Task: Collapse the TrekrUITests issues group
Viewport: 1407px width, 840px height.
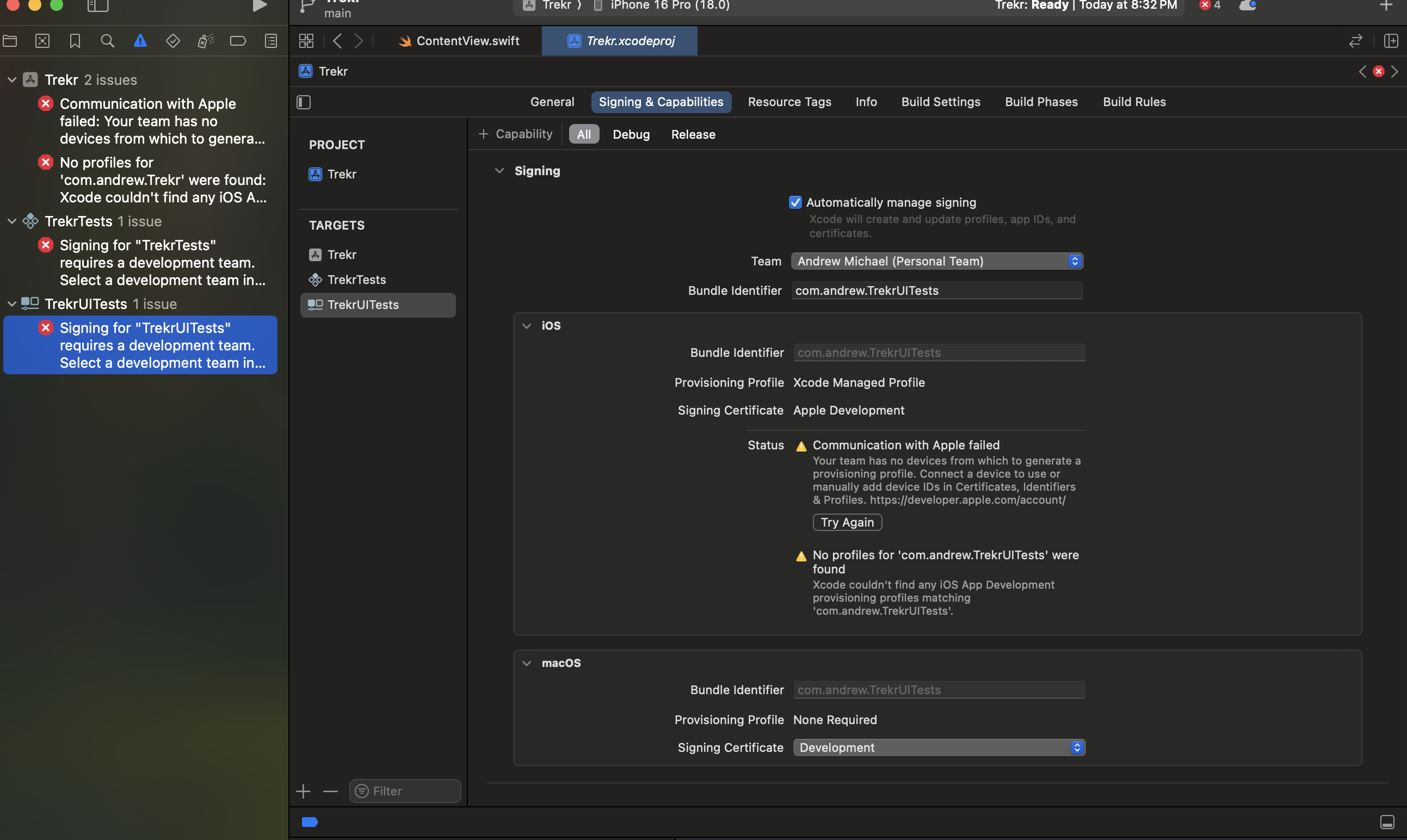Action: click(x=11, y=304)
